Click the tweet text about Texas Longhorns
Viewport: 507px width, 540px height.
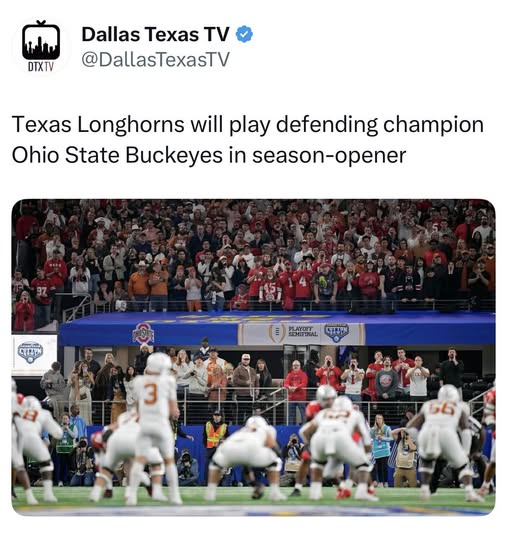click(x=248, y=139)
